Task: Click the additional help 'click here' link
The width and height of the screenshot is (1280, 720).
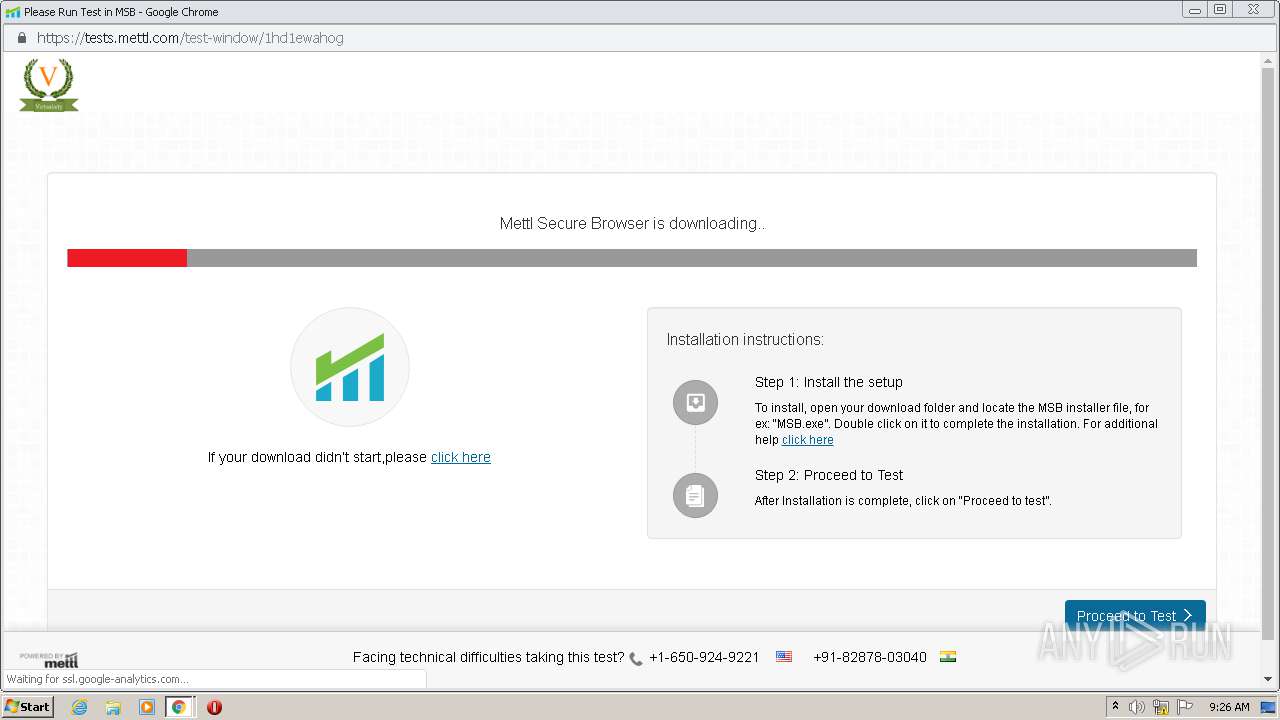Action: [x=807, y=440]
